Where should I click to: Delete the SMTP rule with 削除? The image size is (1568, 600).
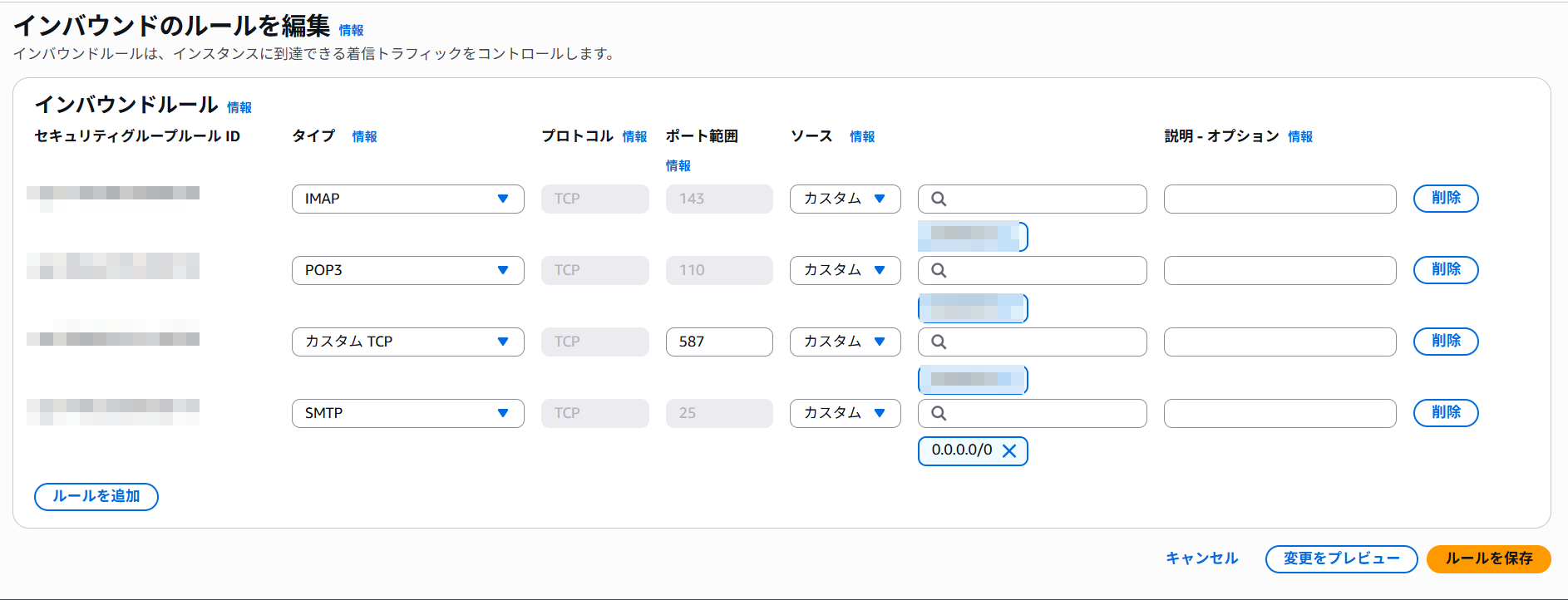[1445, 413]
